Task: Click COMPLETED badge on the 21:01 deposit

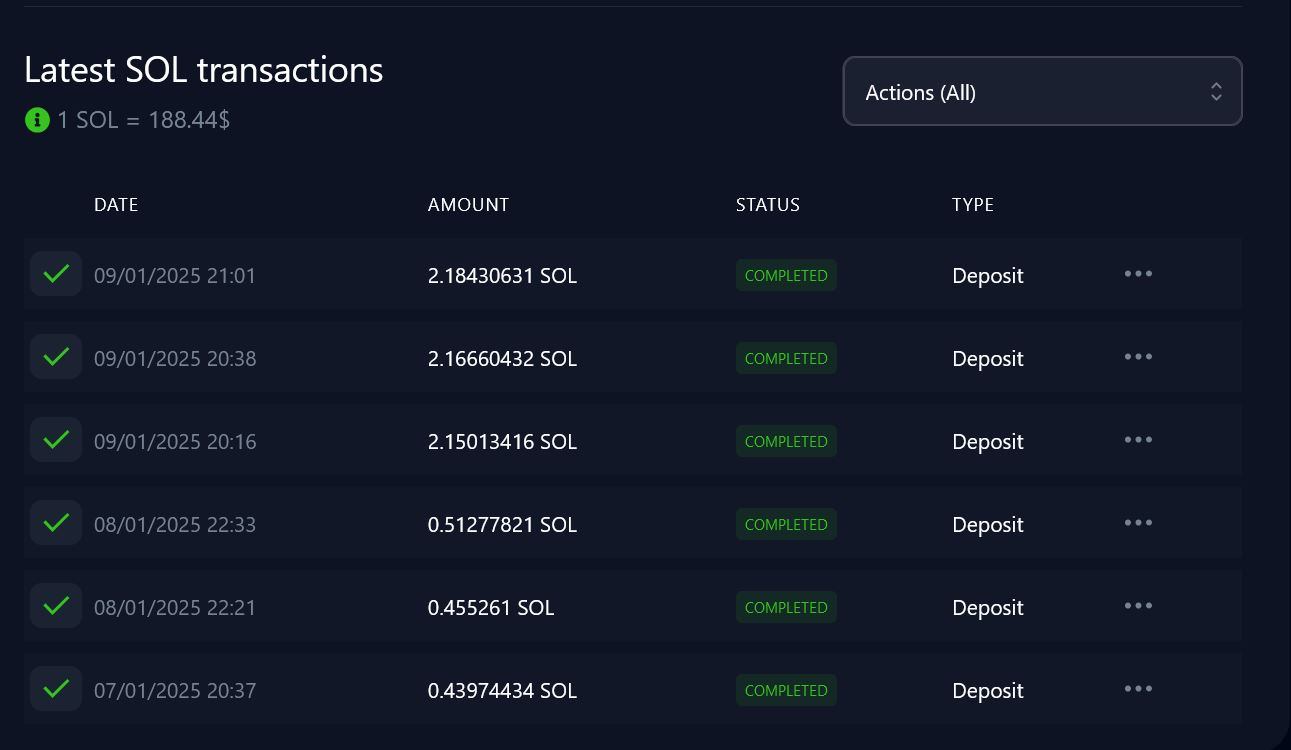Action: (x=786, y=276)
